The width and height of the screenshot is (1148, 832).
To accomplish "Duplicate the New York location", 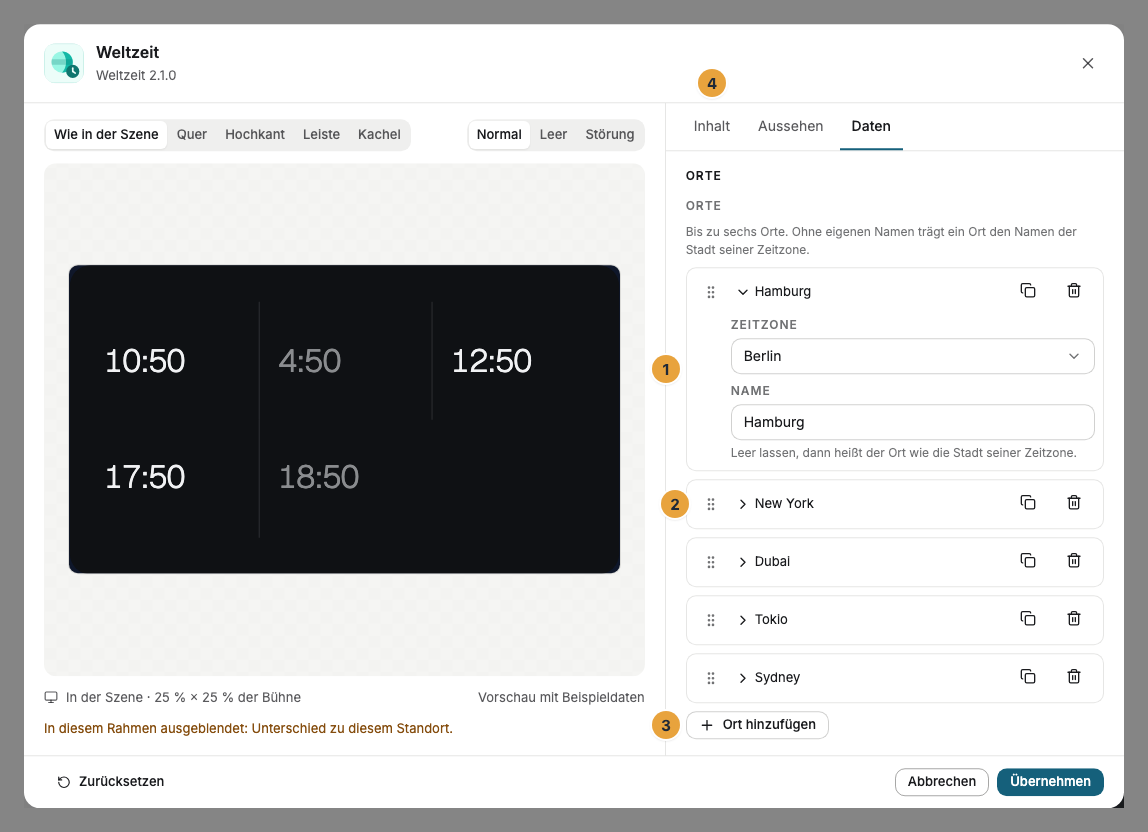I will 1028,502.
